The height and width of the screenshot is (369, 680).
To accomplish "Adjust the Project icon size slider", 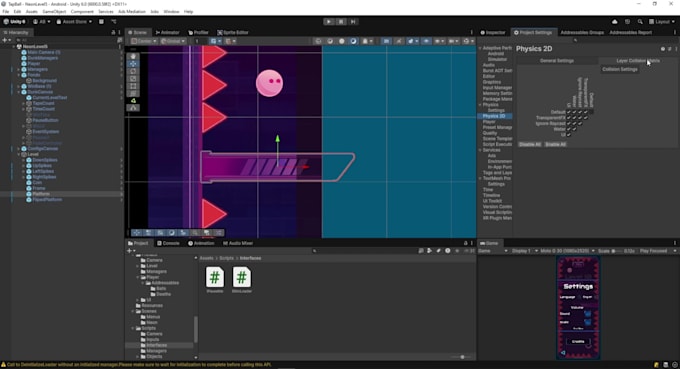I will [461, 357].
